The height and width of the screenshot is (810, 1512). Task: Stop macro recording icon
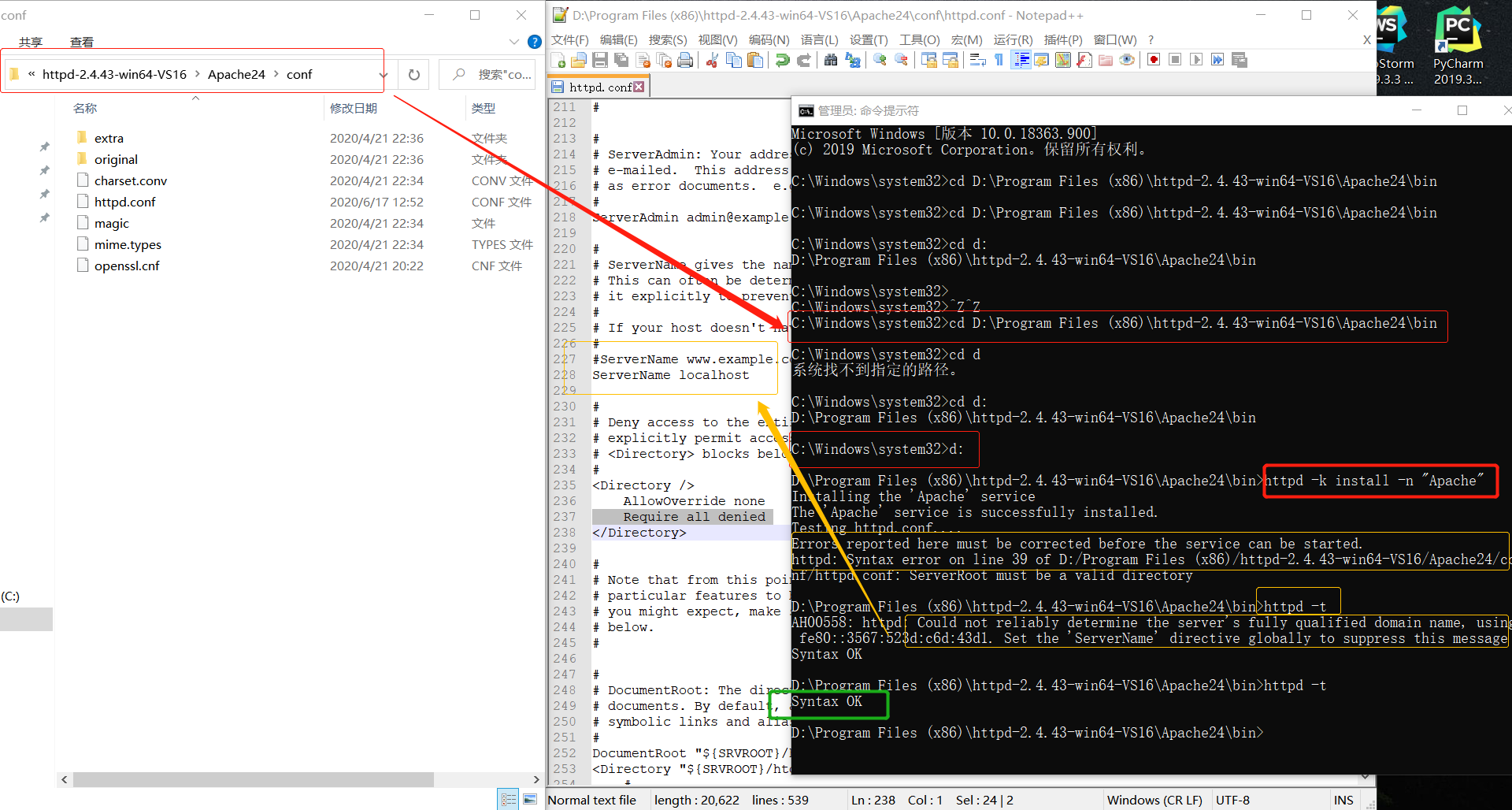click(1175, 60)
